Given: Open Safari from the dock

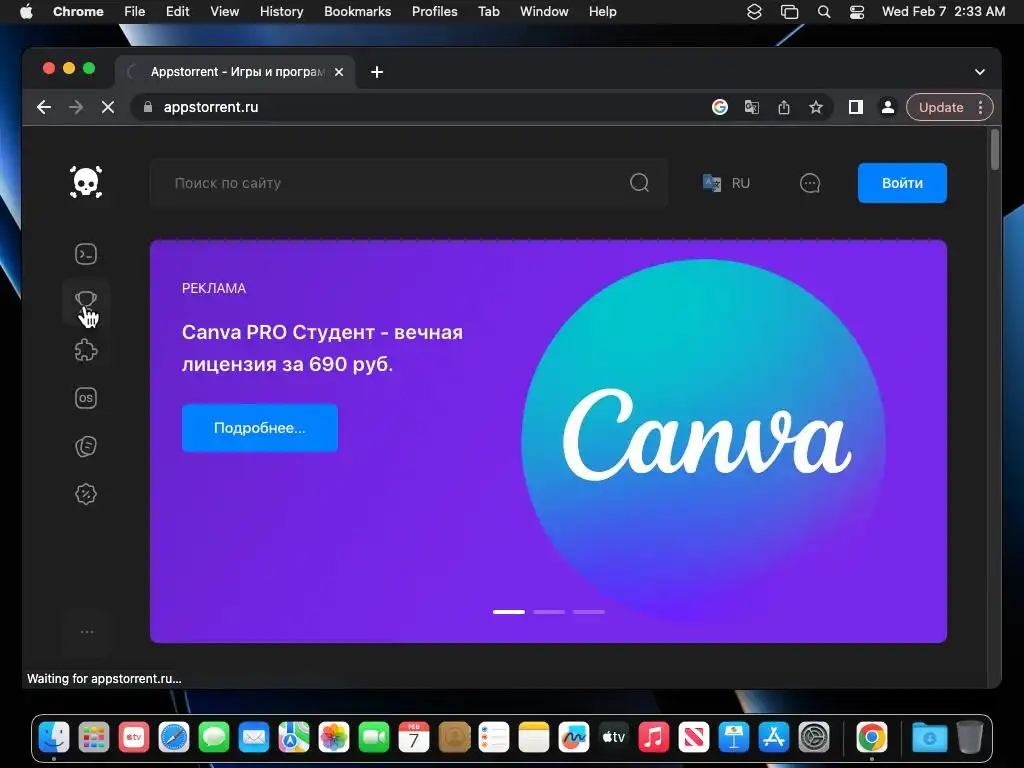Looking at the screenshot, I should pyautogui.click(x=174, y=738).
